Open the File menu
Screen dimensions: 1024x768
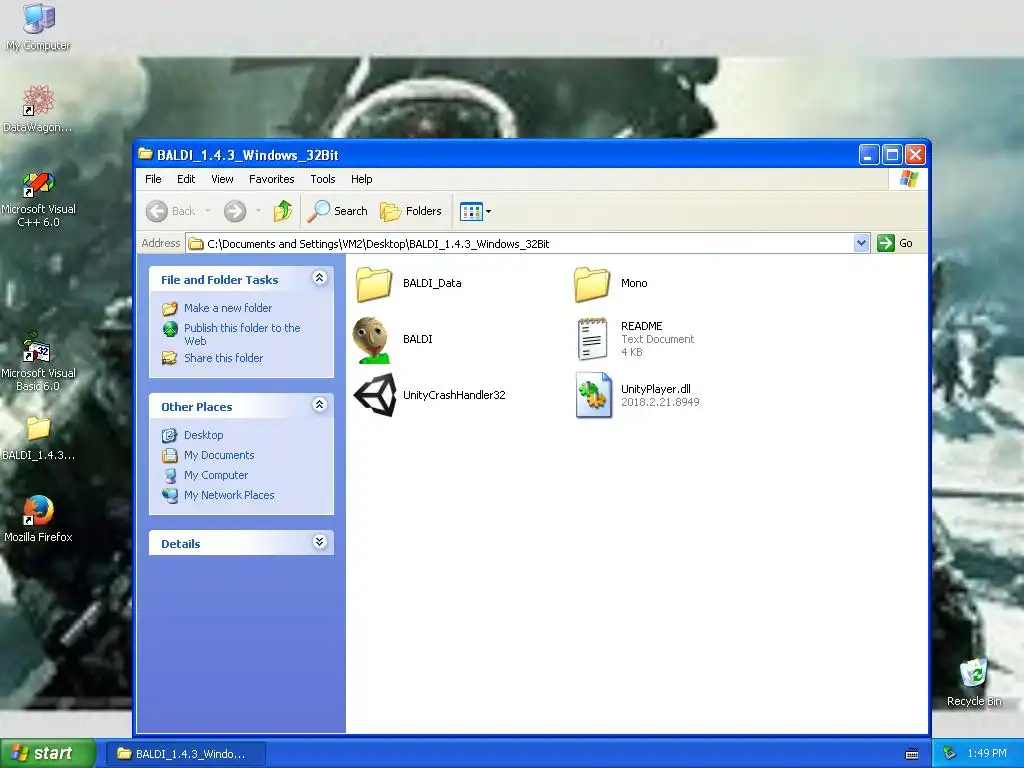click(153, 179)
